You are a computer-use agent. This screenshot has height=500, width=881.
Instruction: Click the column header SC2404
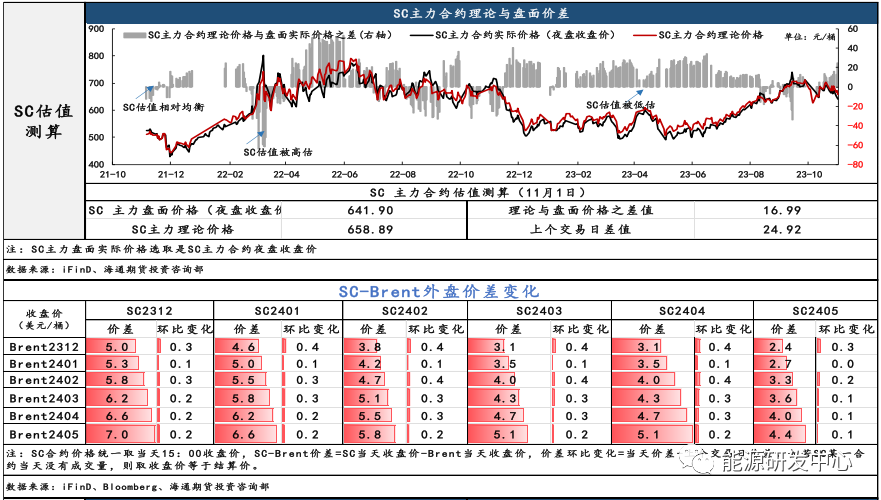[x=682, y=311]
